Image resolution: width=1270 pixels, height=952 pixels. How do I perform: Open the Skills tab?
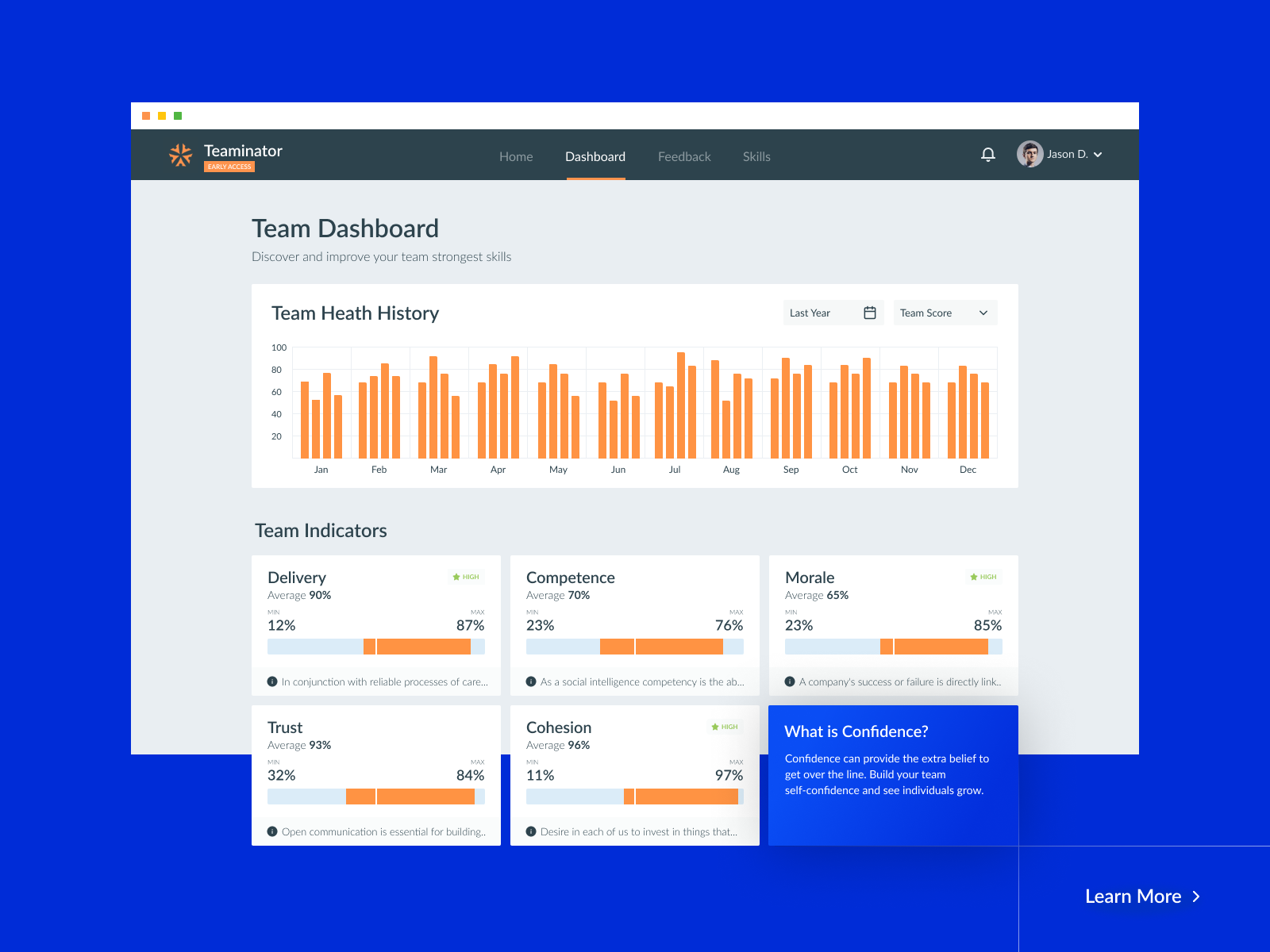coord(756,156)
